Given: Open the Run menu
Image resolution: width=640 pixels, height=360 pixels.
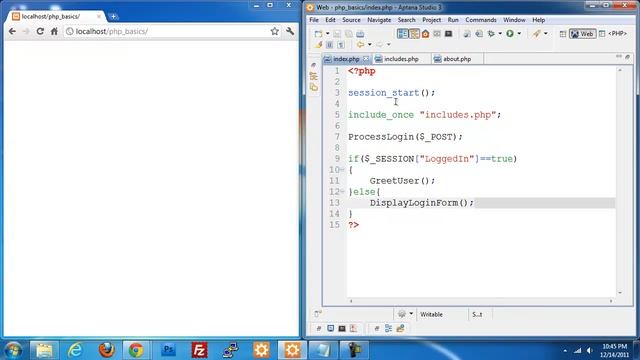Looking at the screenshot, I should 453,20.
